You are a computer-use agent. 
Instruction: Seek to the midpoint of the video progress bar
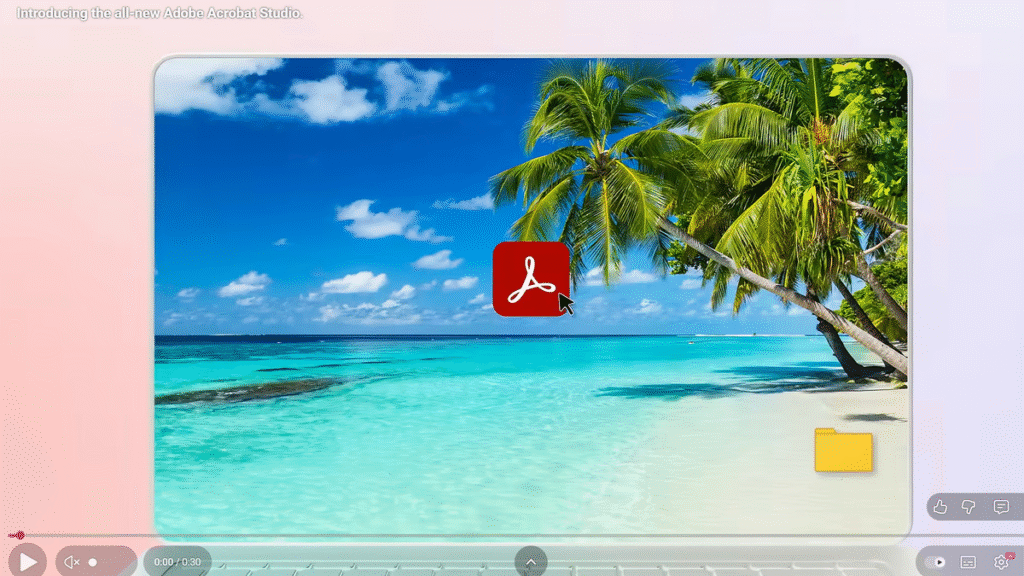pyautogui.click(x=512, y=536)
